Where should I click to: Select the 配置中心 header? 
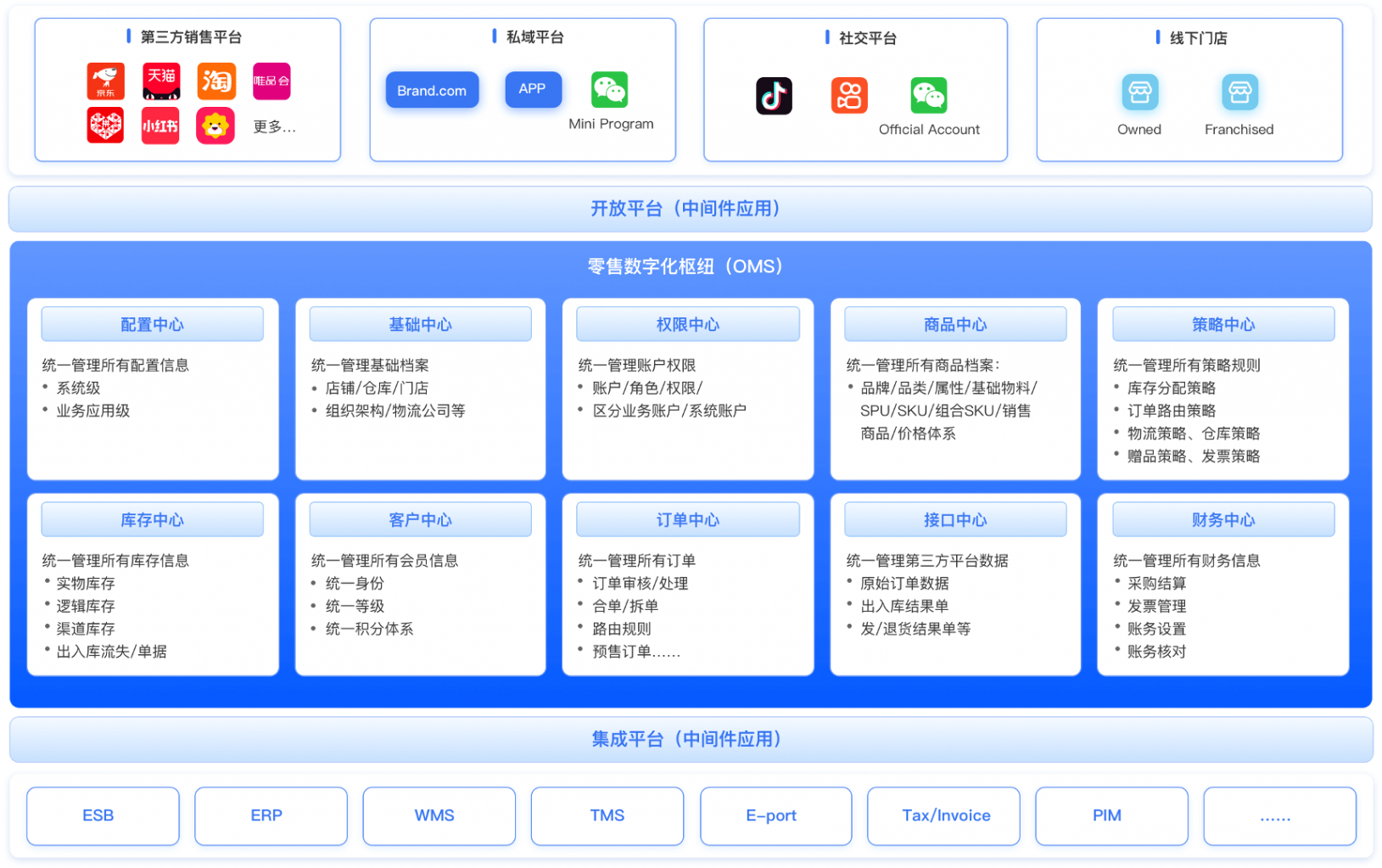pos(153,324)
